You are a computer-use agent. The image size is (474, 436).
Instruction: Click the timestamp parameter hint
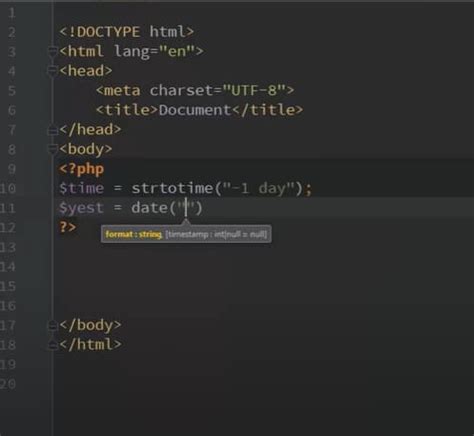216,234
